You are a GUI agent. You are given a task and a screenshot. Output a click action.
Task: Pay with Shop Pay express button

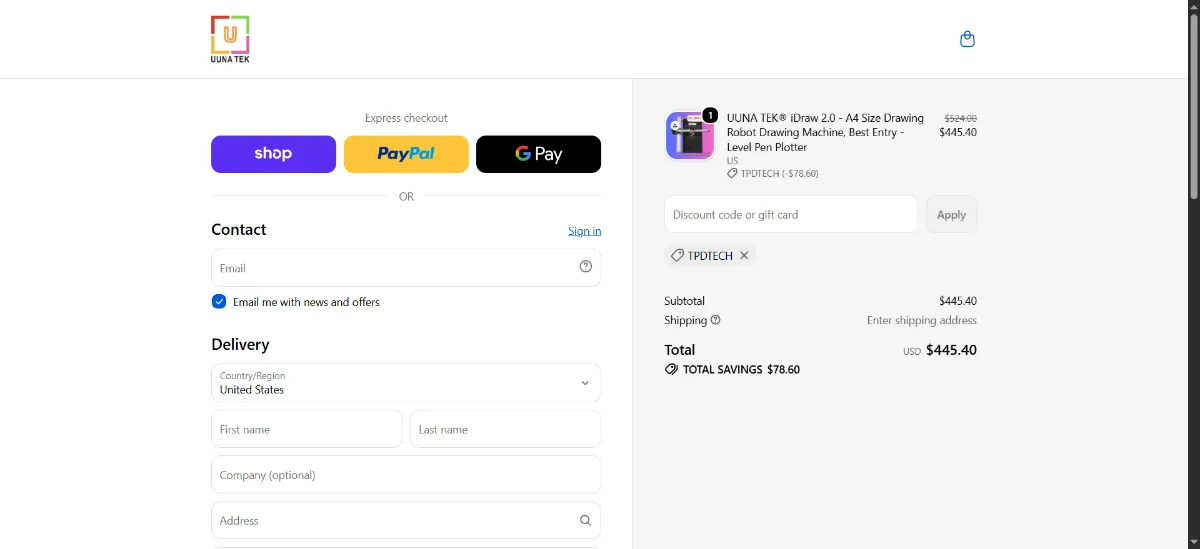click(x=273, y=154)
